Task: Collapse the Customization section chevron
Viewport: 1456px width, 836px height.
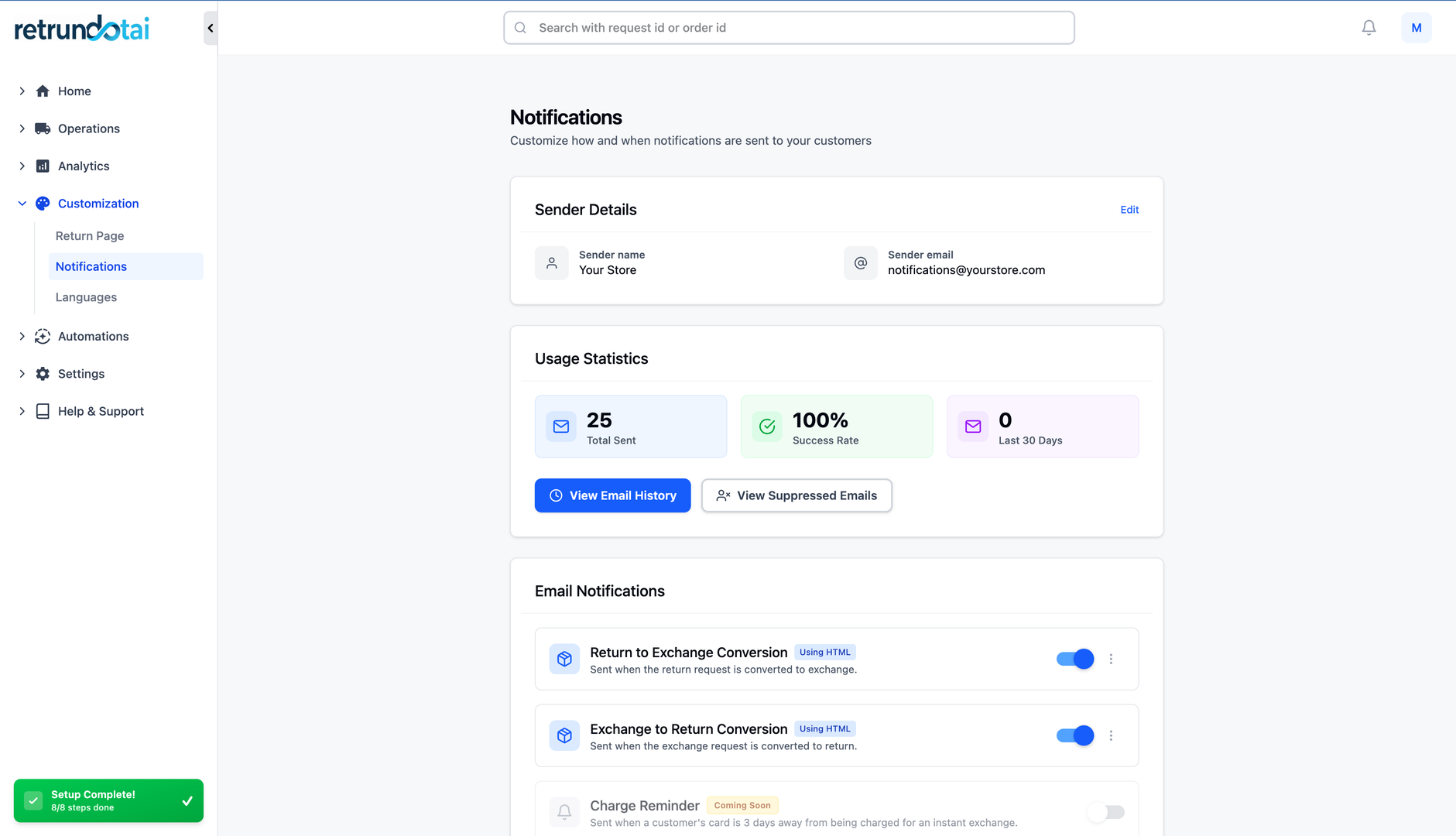Action: tap(22, 204)
